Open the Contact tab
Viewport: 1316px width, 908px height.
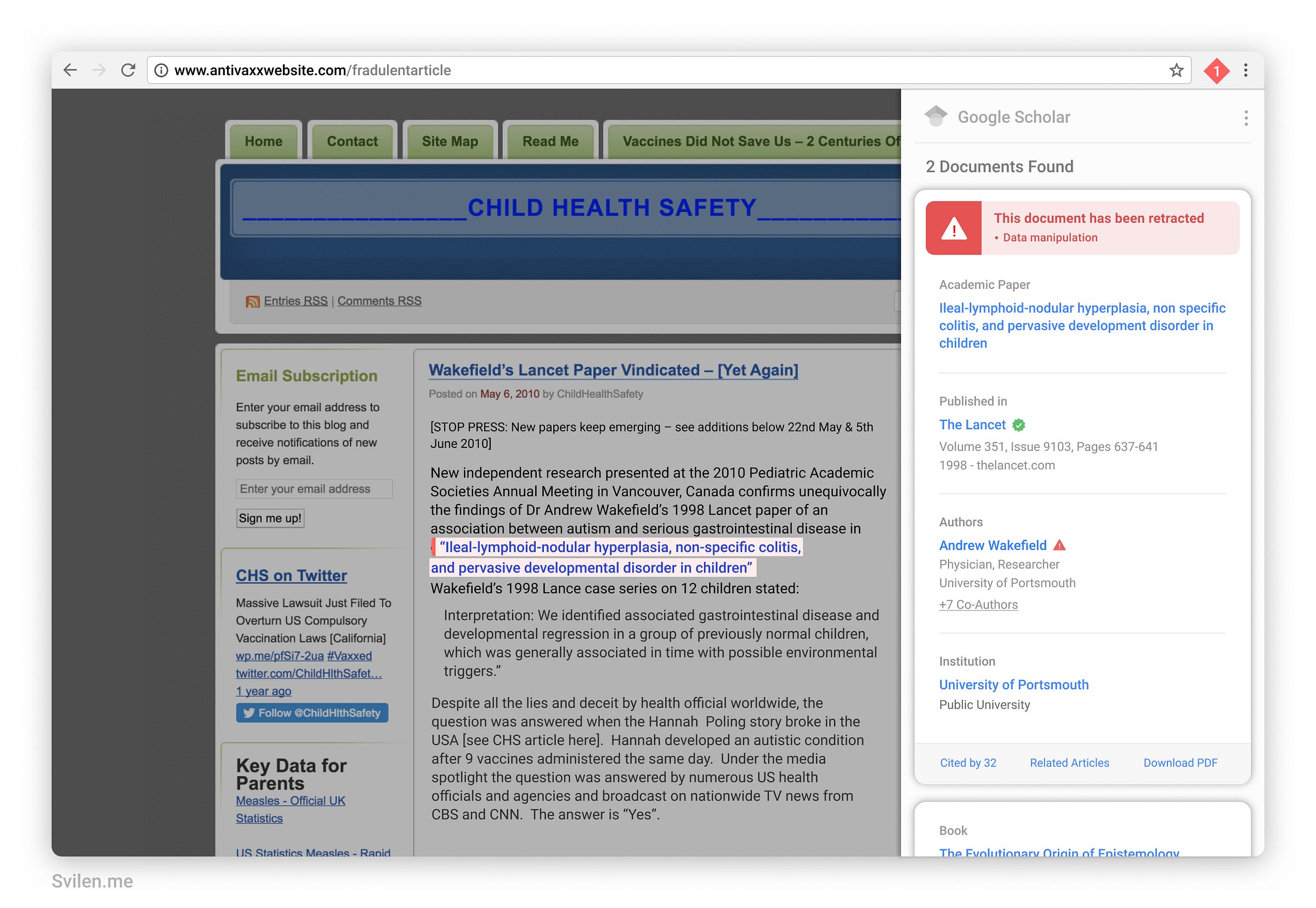[x=352, y=141]
